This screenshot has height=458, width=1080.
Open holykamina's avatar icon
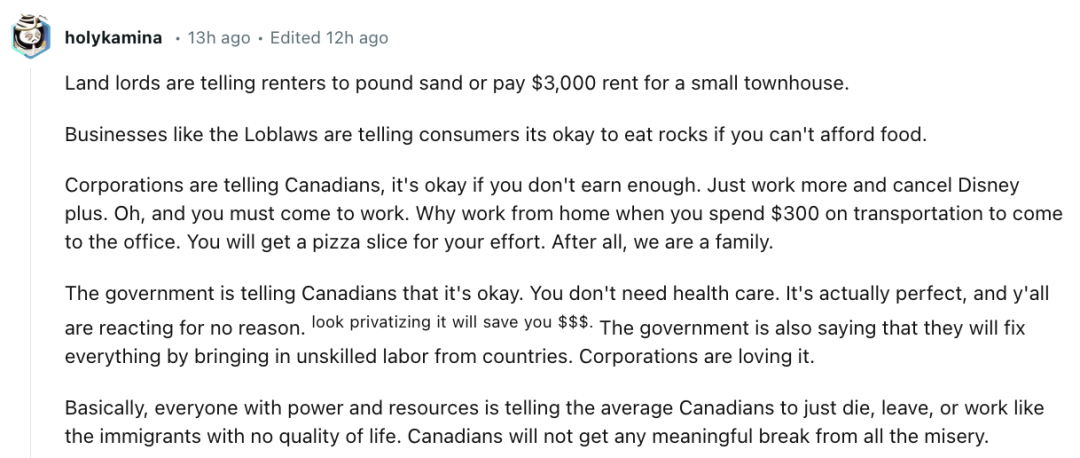coord(31,37)
